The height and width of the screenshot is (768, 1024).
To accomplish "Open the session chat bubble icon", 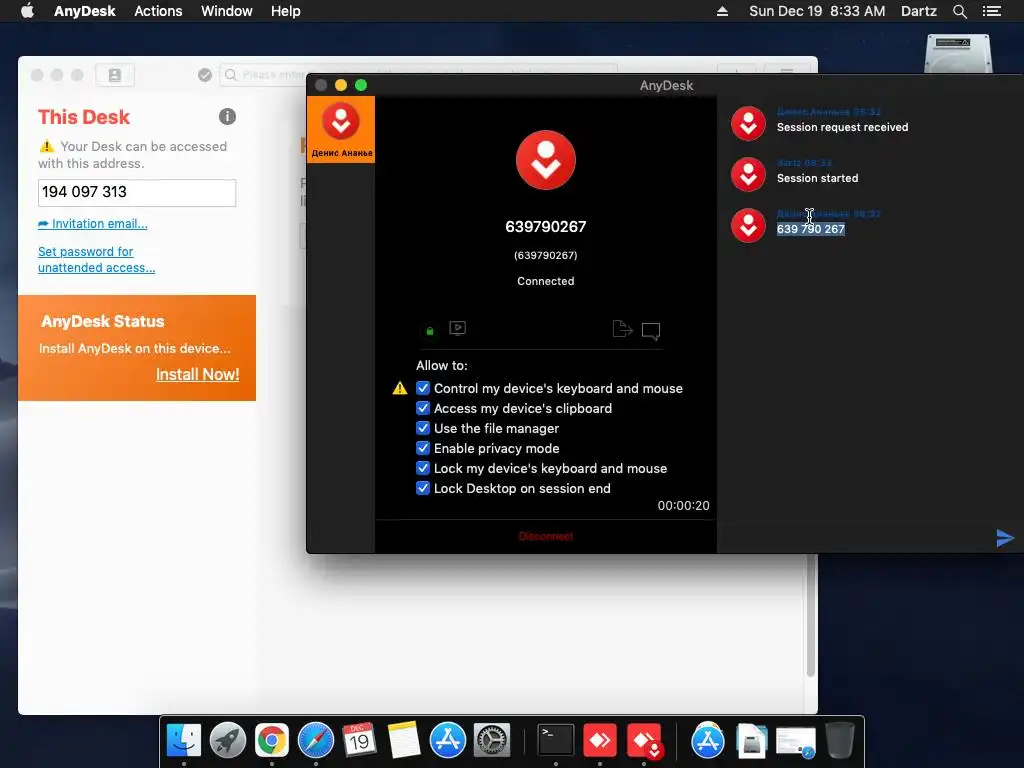I will 651,331.
